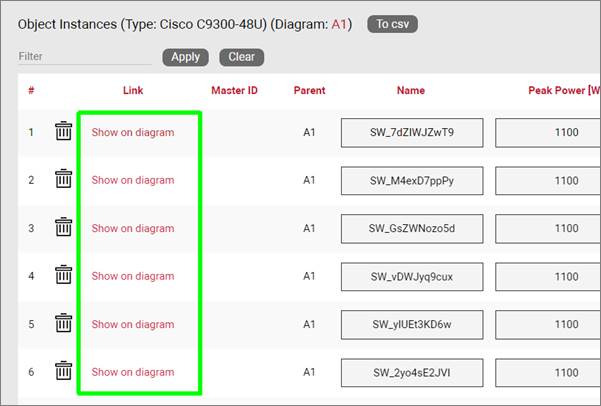Image resolution: width=601 pixels, height=406 pixels.
Task: Edit peak power field in row 4
Action: coord(548,276)
